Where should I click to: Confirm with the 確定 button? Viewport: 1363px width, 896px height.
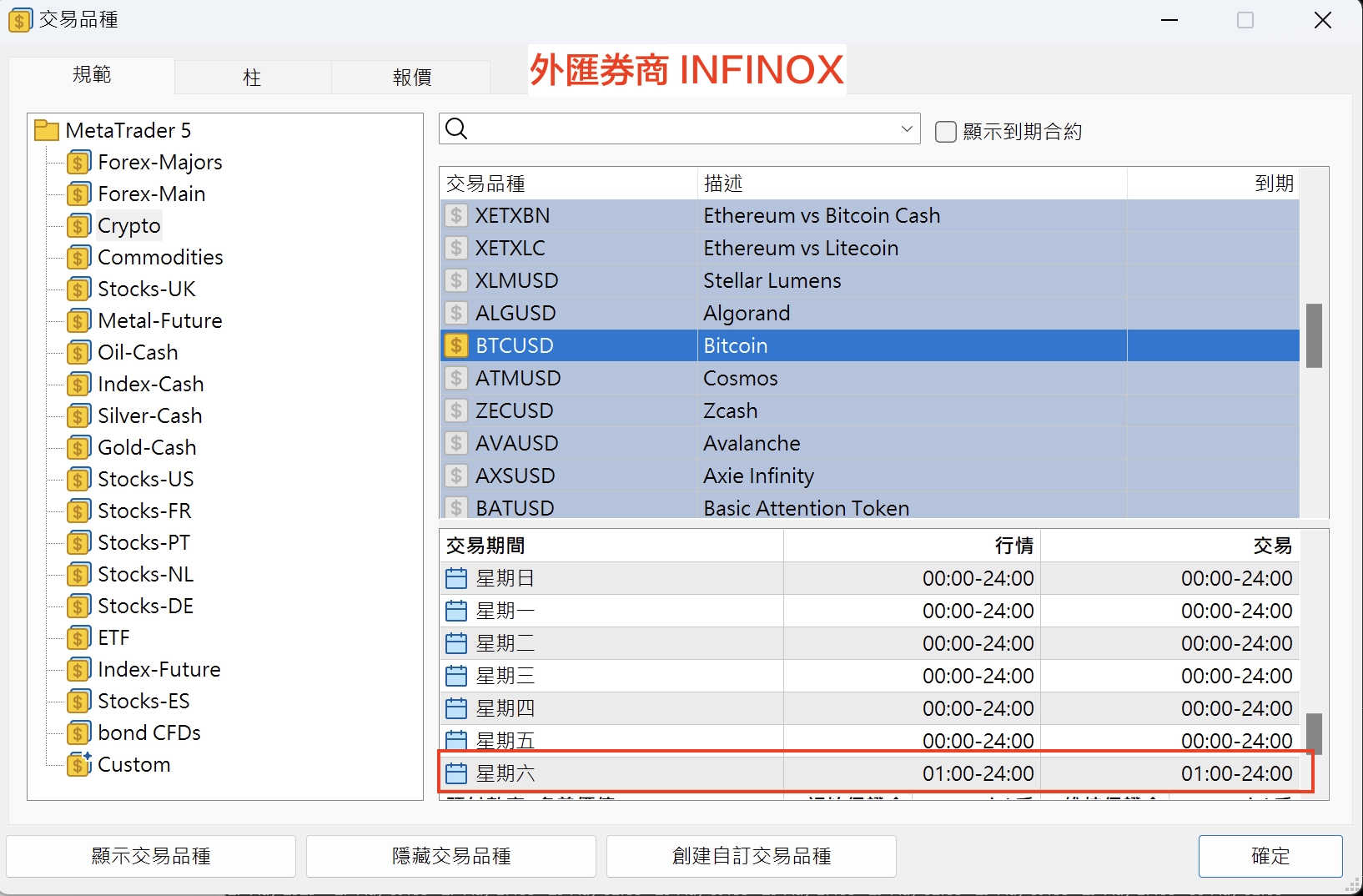click(1270, 856)
